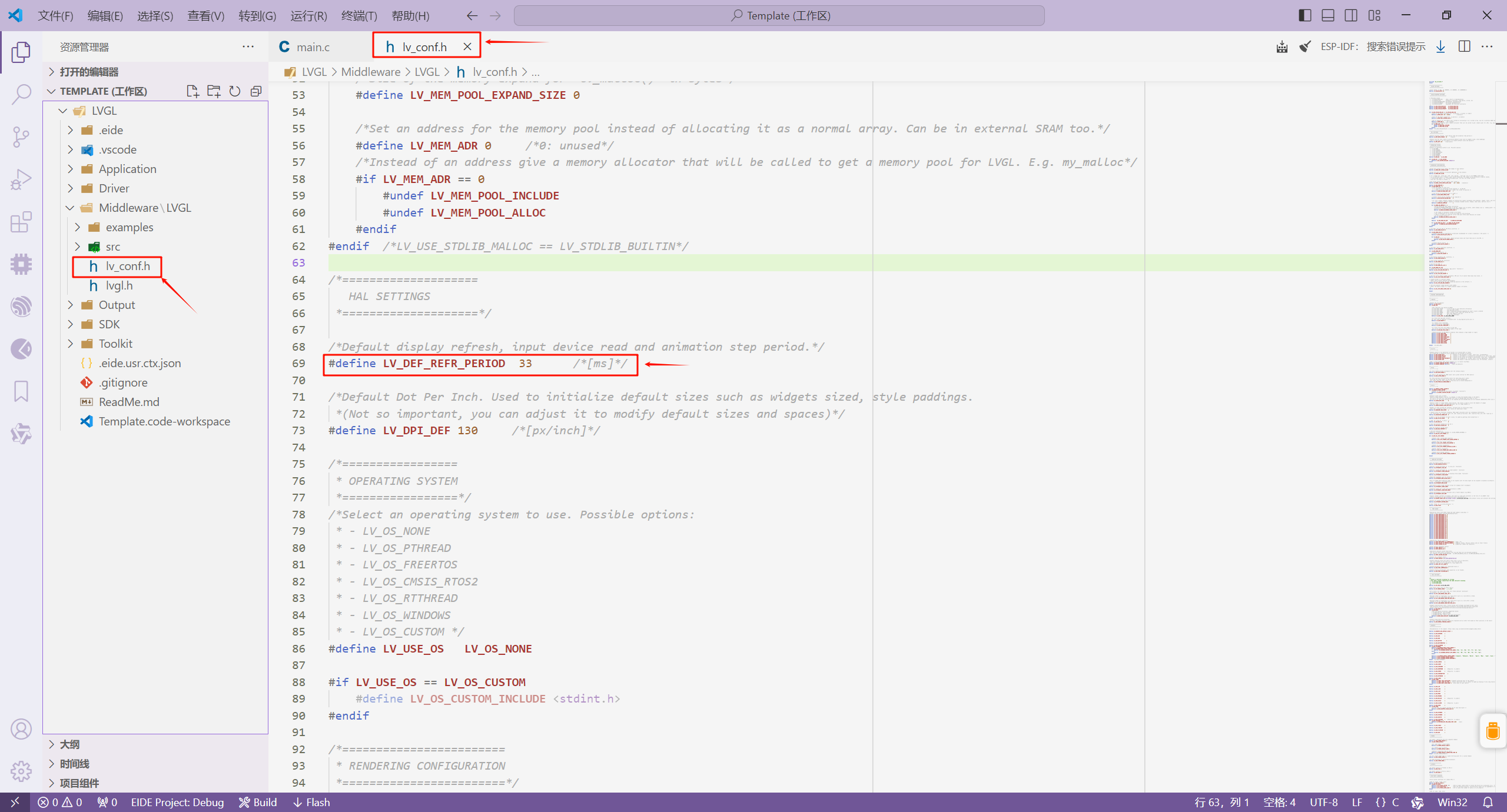Toggle secondary side bar visibility
The width and height of the screenshot is (1507, 812).
pyautogui.click(x=1351, y=15)
